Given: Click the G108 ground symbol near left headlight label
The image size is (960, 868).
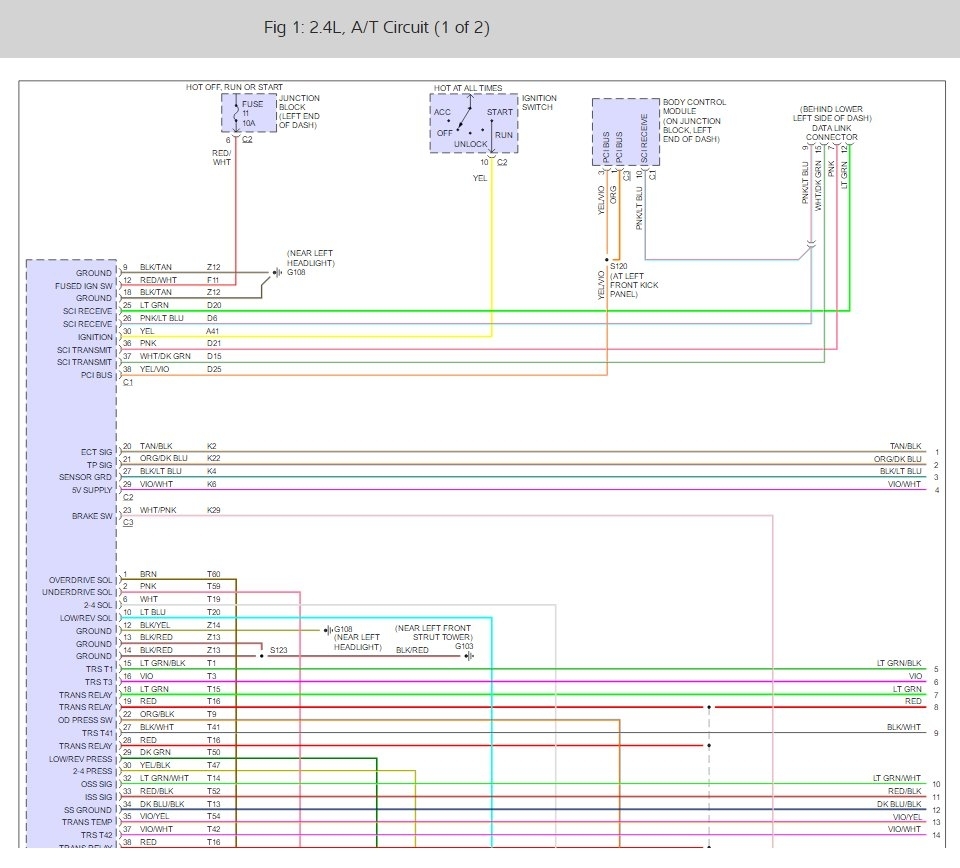Looking at the screenshot, I should [277, 272].
